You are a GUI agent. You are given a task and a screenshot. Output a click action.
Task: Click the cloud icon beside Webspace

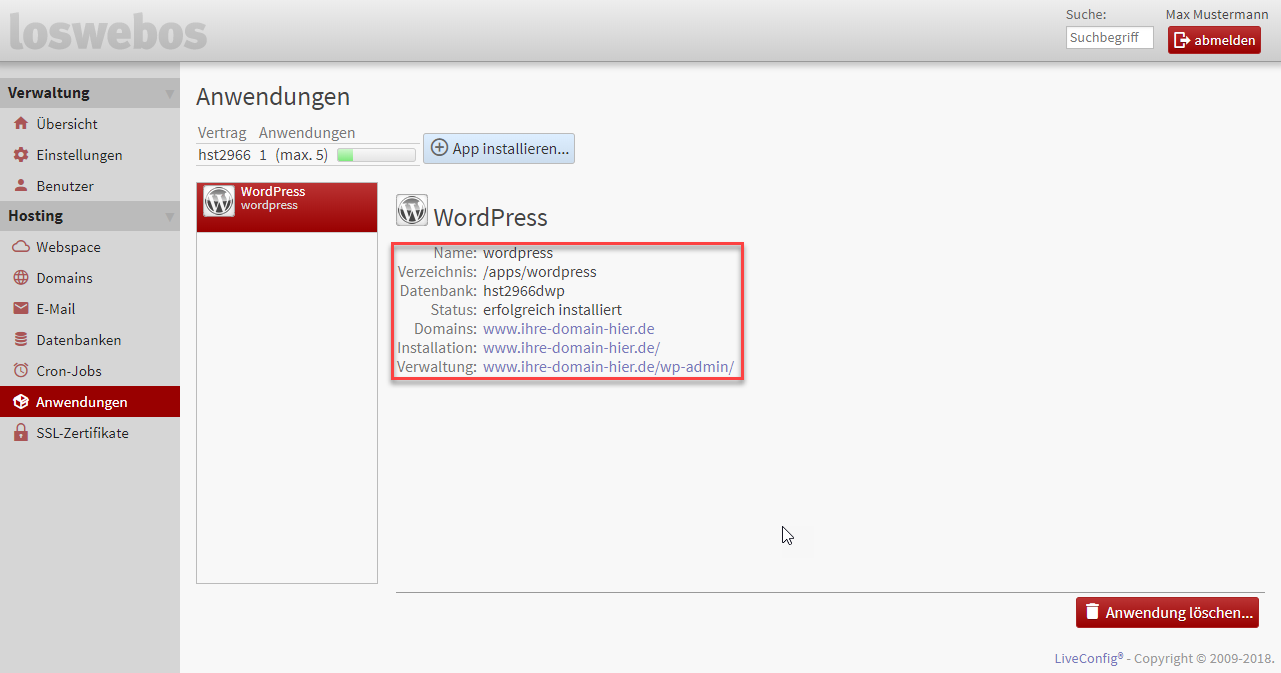20,247
